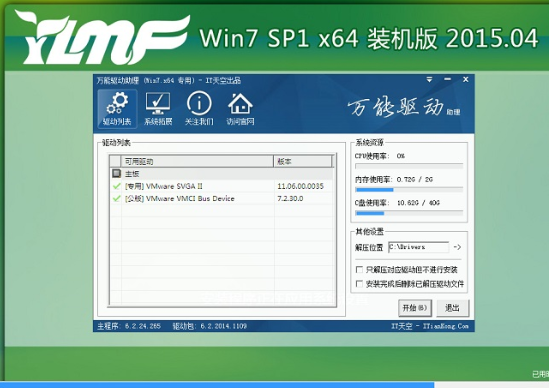Sort by the 版本 column header
The image size is (549, 388).
[x=303, y=161]
